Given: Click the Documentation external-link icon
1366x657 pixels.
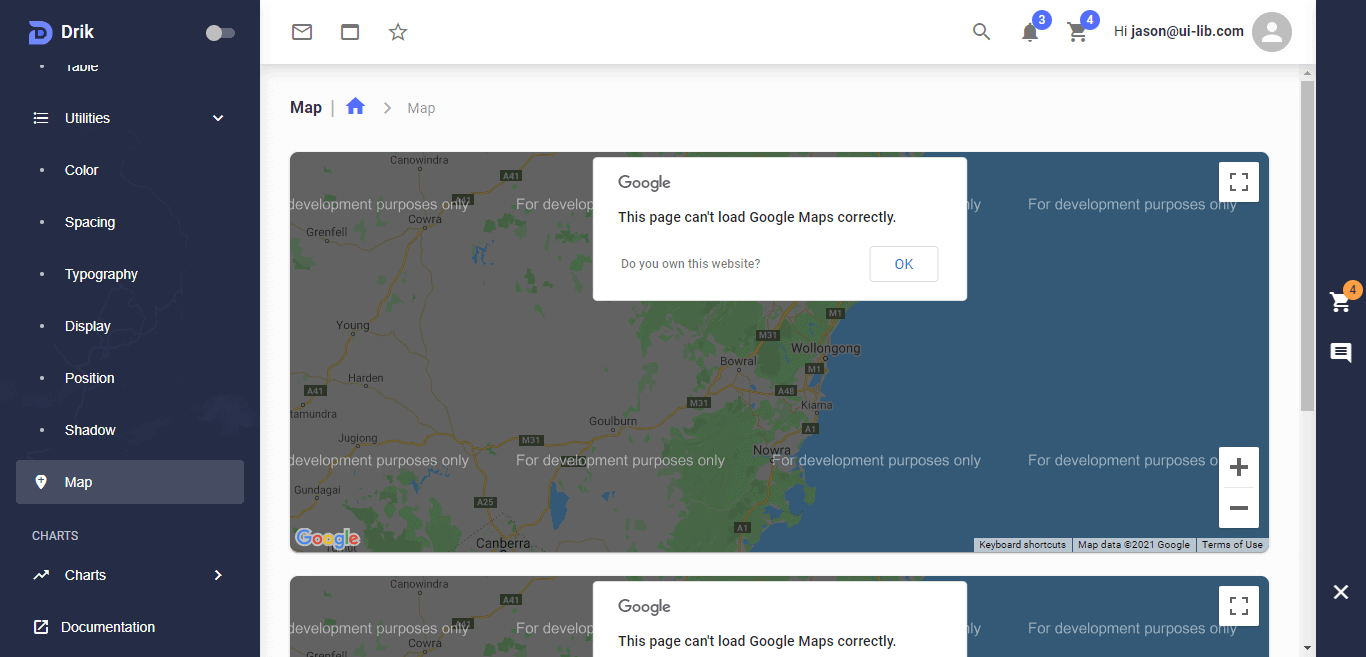Looking at the screenshot, I should (41, 627).
